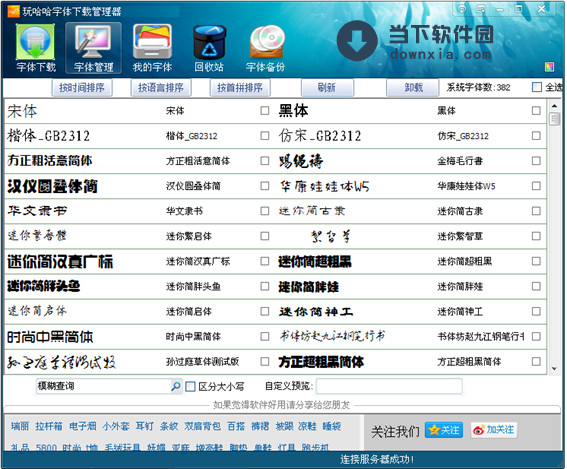The image size is (567, 469).
Task: Enable 区分大小写 case-sensitive option
Action: (x=190, y=387)
